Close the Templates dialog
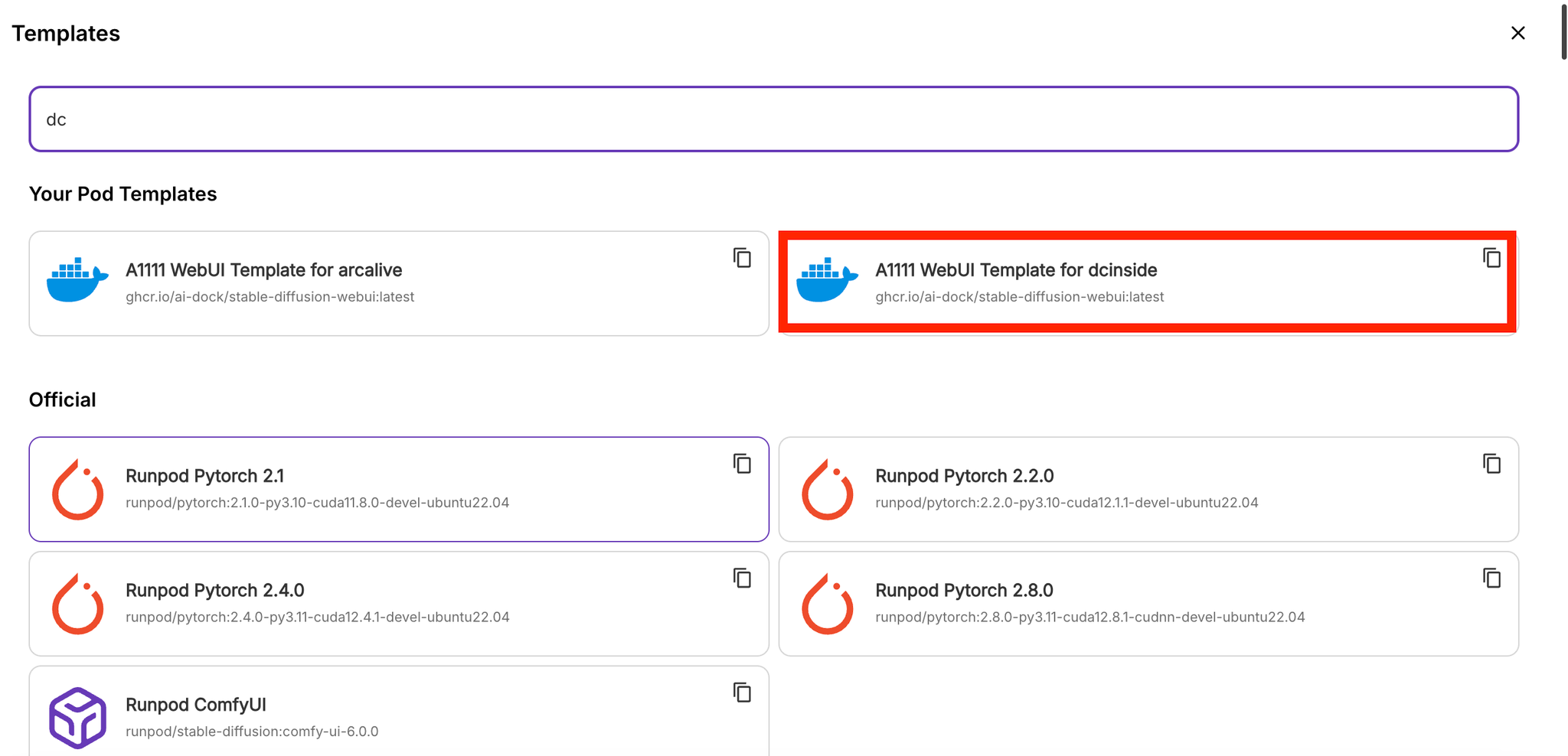1568x756 pixels. 1517,33
